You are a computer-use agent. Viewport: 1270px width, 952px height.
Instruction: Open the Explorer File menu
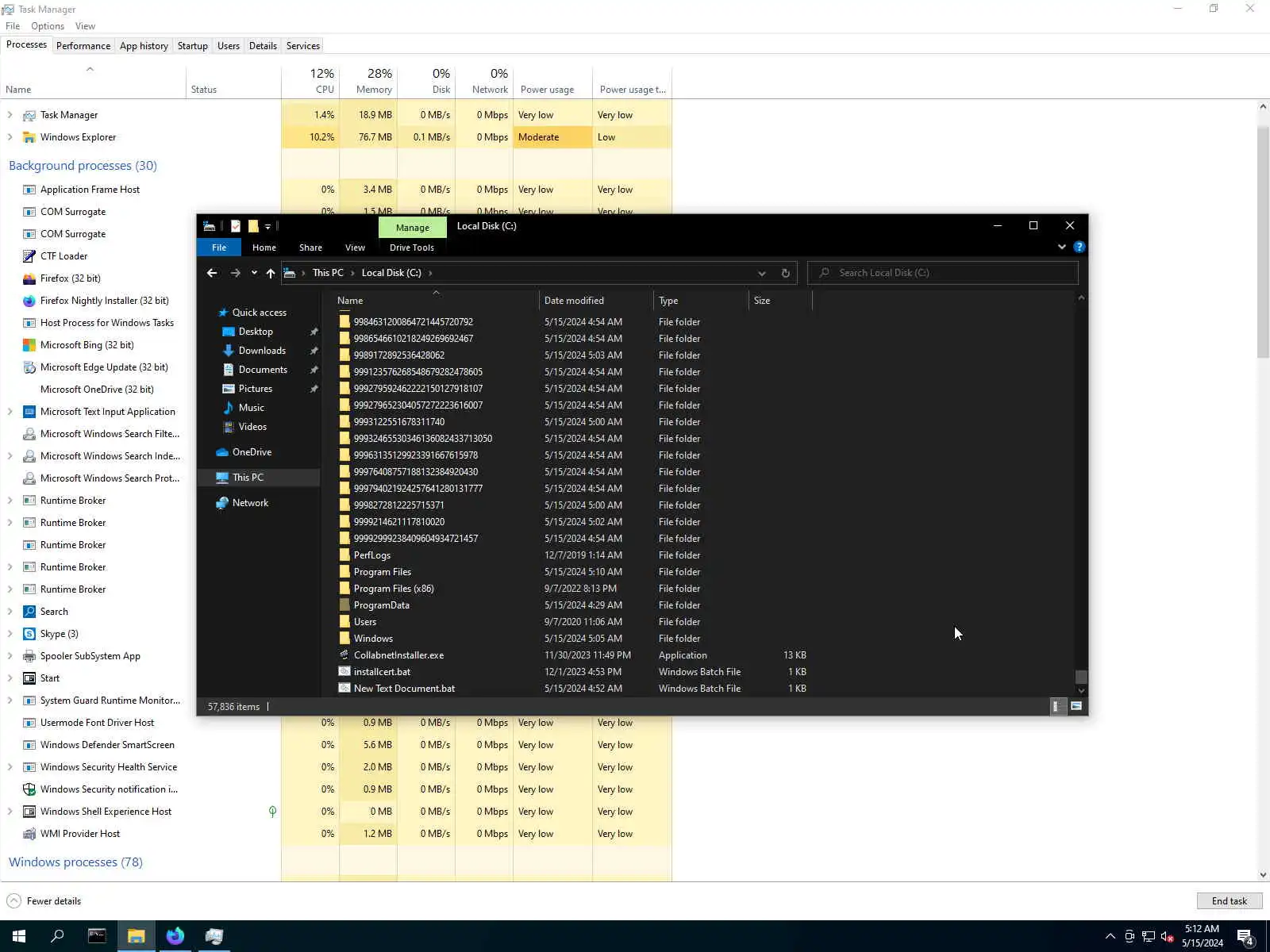(x=219, y=248)
